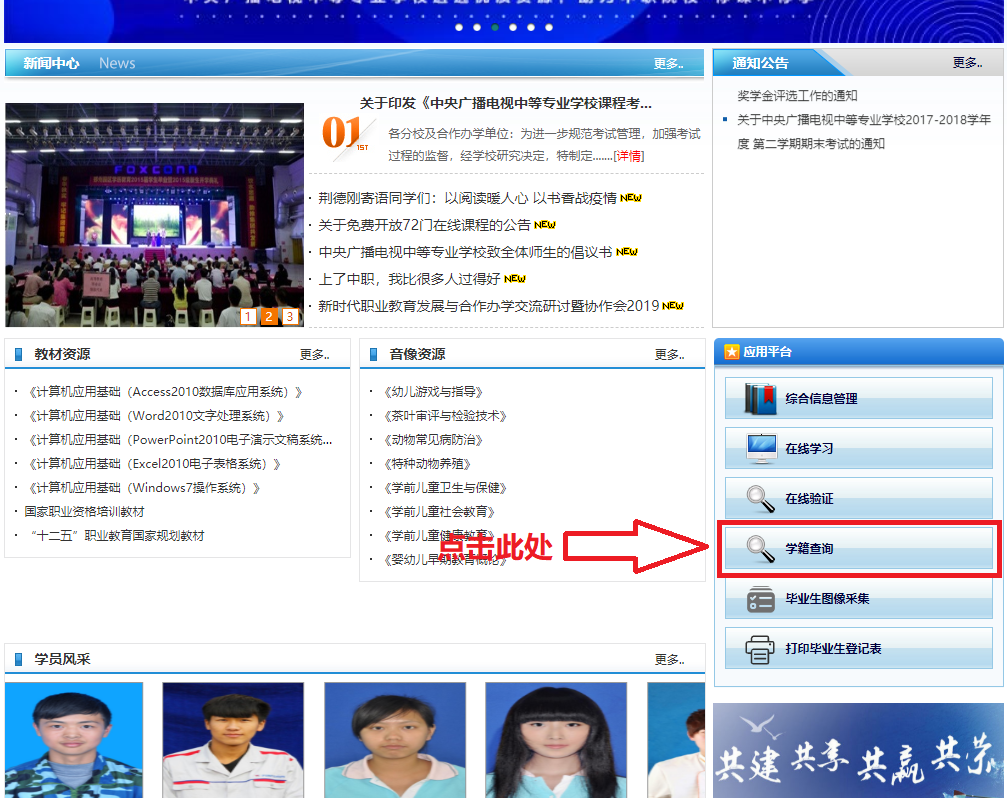The height and width of the screenshot is (798, 1007).
Task: Open 在线学习 via its monitor icon
Action: pyautogui.click(x=761, y=448)
